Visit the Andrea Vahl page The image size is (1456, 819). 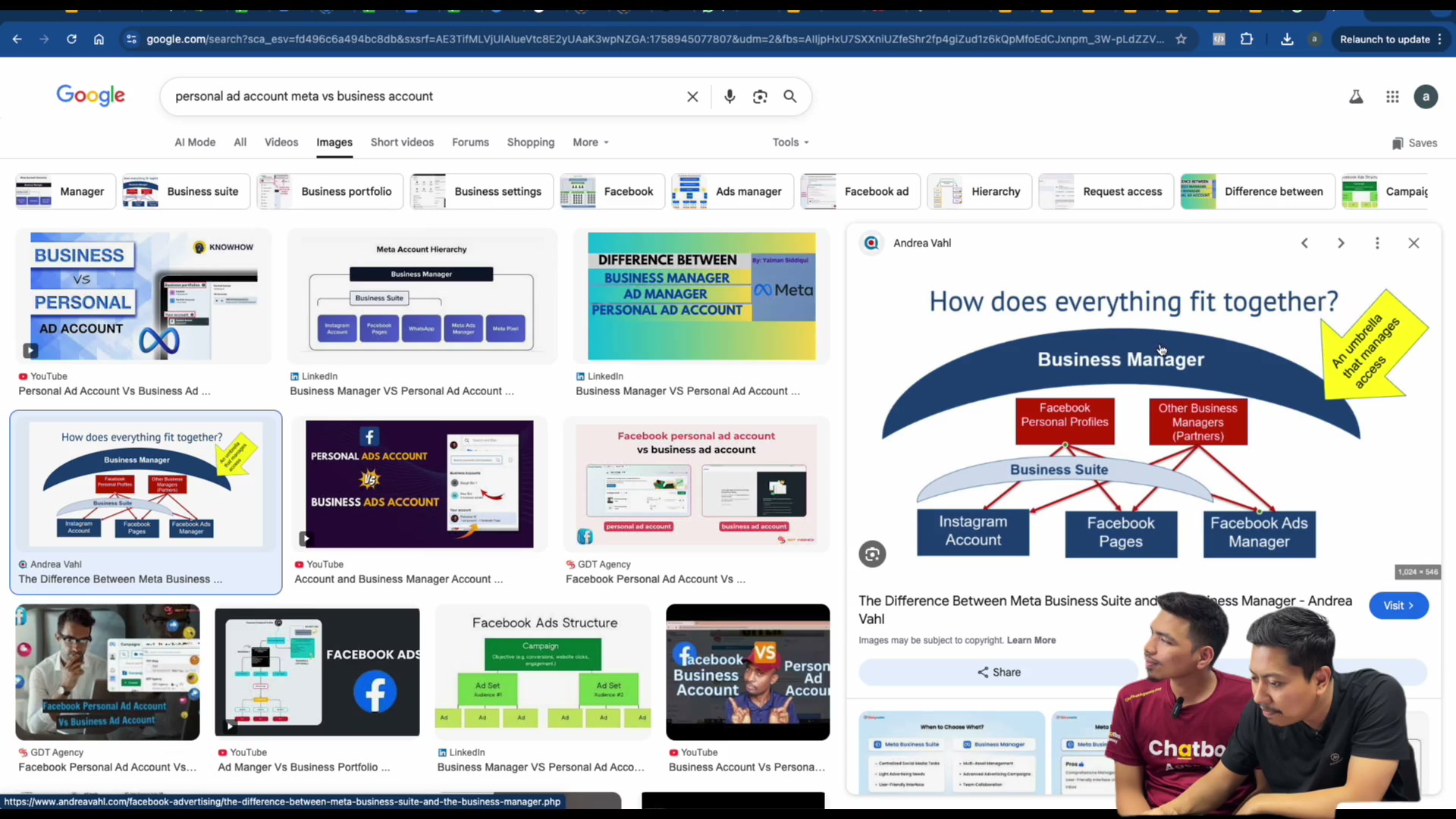1398,605
